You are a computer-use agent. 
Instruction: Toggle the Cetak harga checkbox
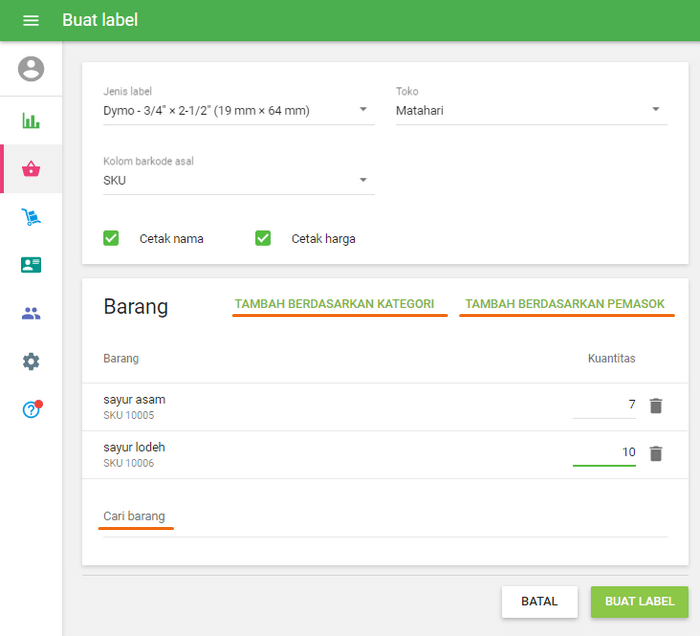tap(263, 238)
